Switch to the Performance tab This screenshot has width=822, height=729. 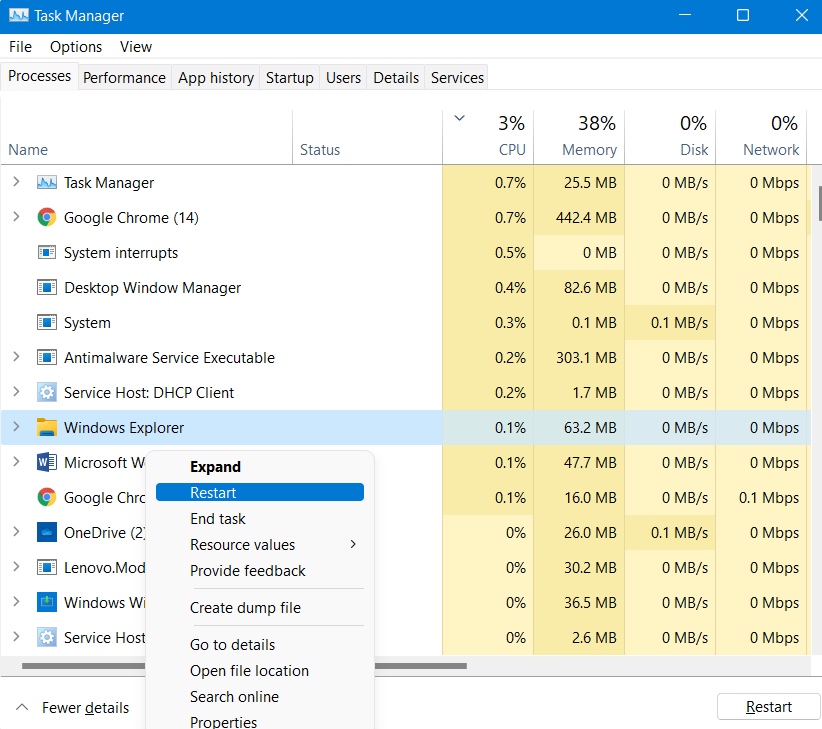124,78
